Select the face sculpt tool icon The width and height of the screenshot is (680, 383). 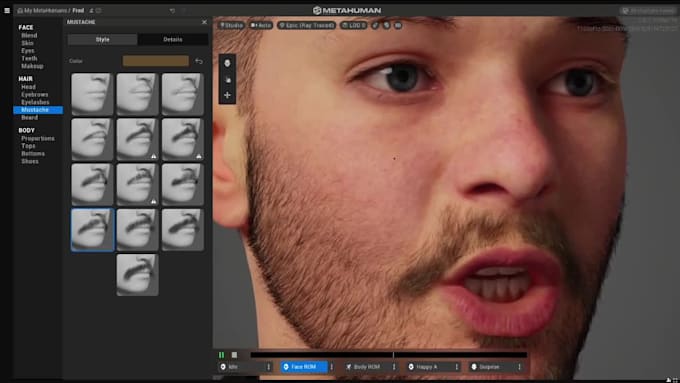(227, 63)
